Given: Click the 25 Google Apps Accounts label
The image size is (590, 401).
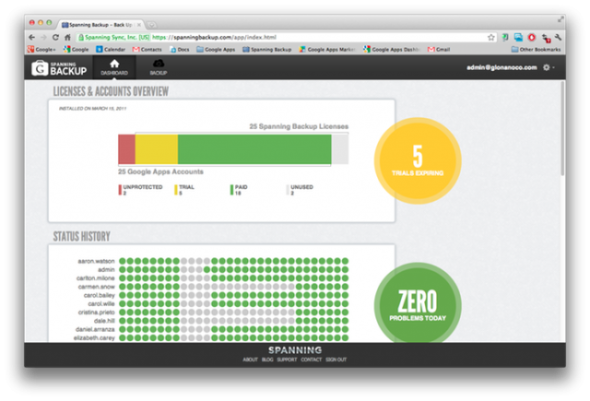Looking at the screenshot, I should click(x=161, y=172).
